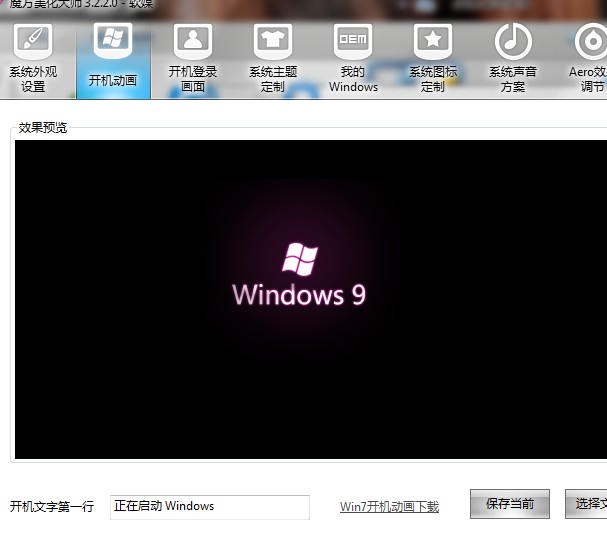Click the 开机文字第一行 label
This screenshot has width=607, height=536.
coord(52,506)
